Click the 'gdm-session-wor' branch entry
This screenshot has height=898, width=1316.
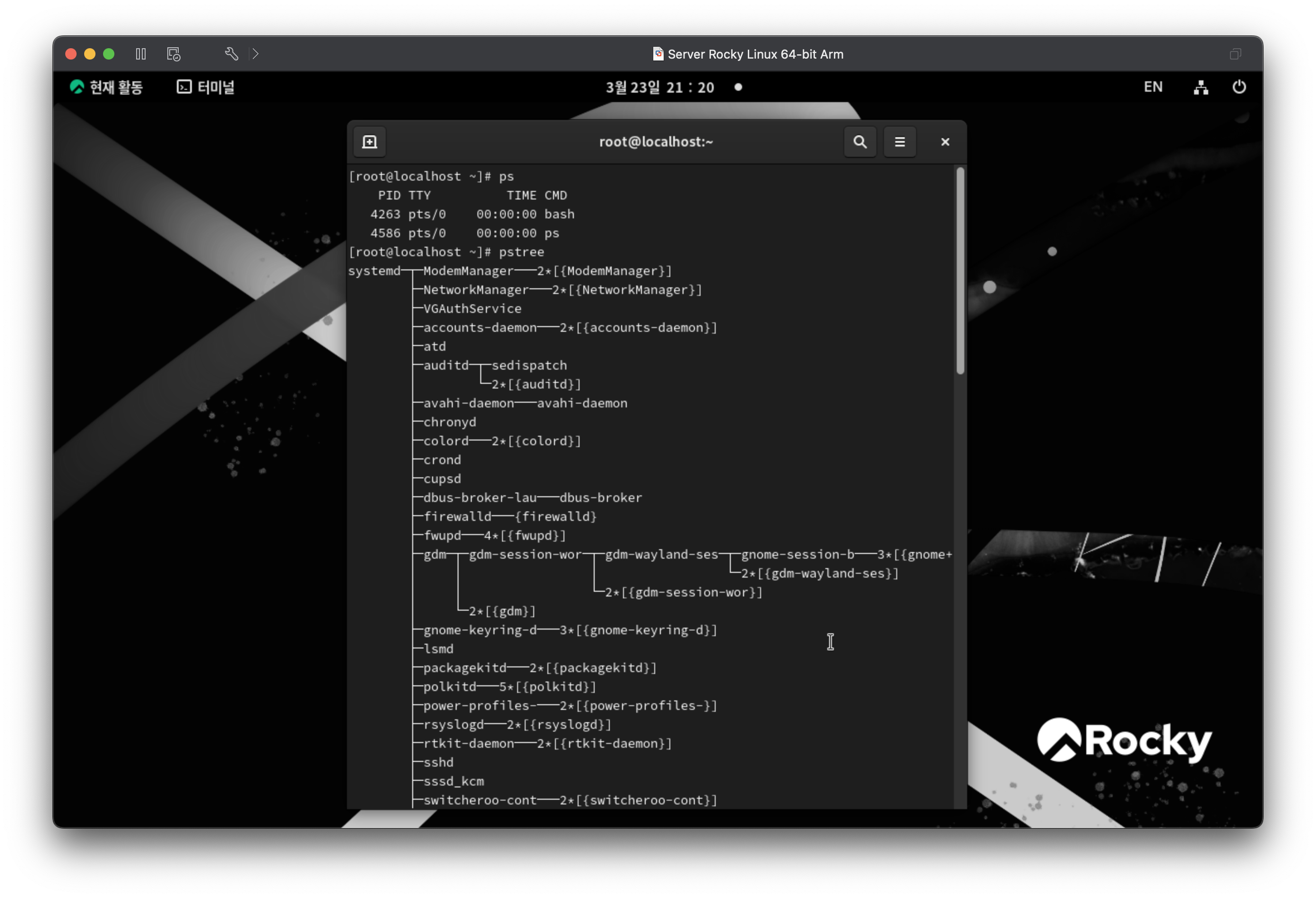[x=525, y=554]
